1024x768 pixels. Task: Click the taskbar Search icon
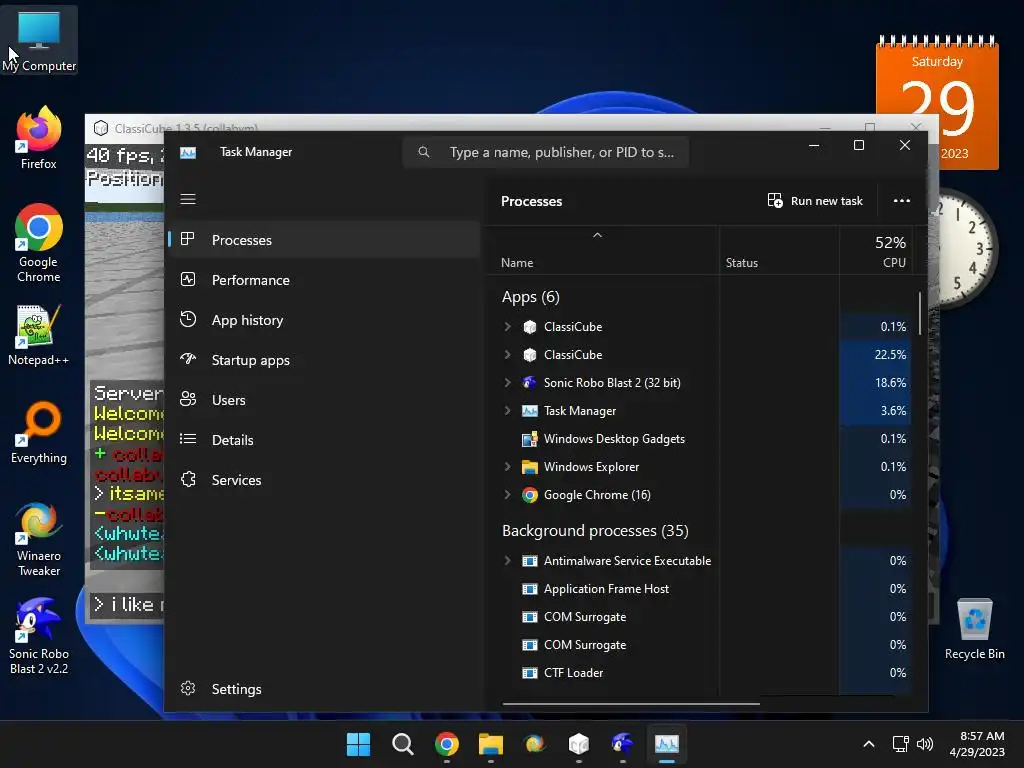point(402,744)
